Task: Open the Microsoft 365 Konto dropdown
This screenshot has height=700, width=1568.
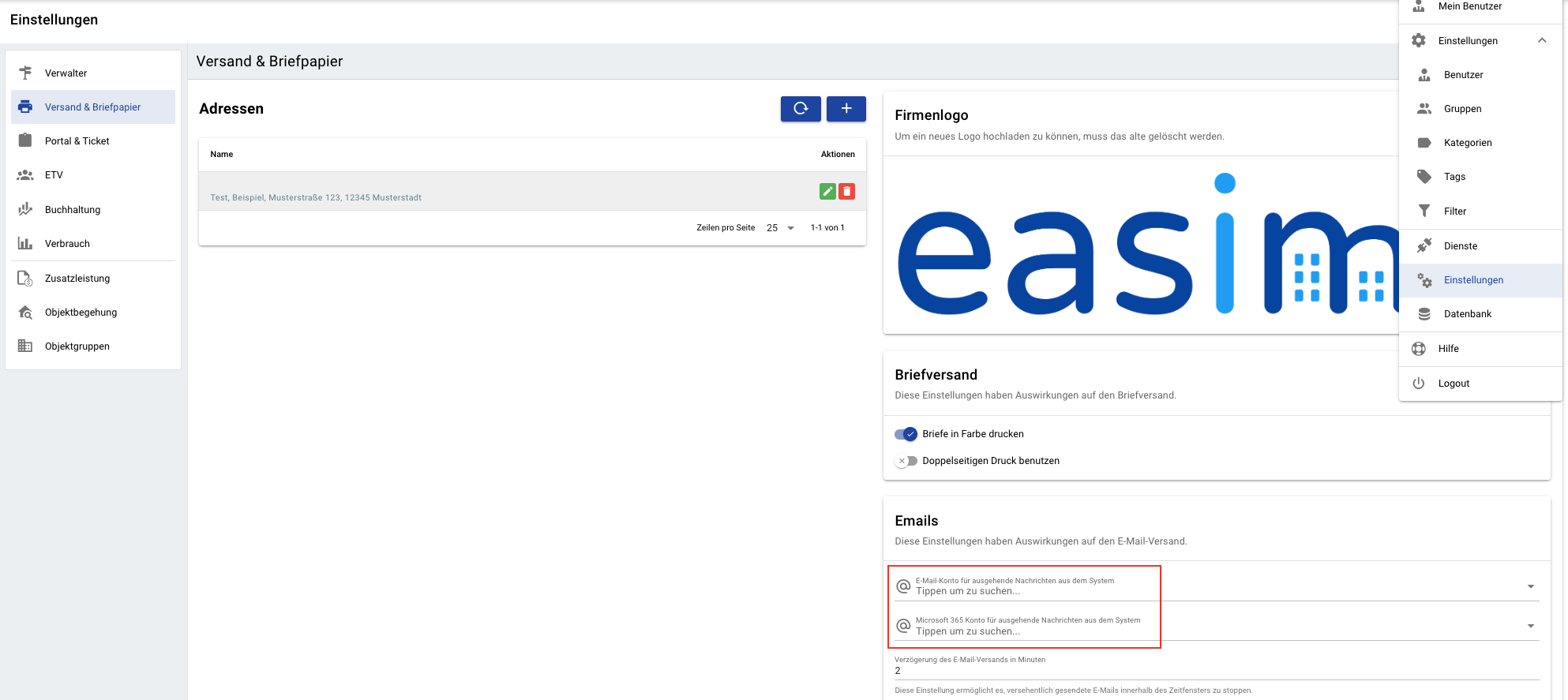Action: point(1531,626)
